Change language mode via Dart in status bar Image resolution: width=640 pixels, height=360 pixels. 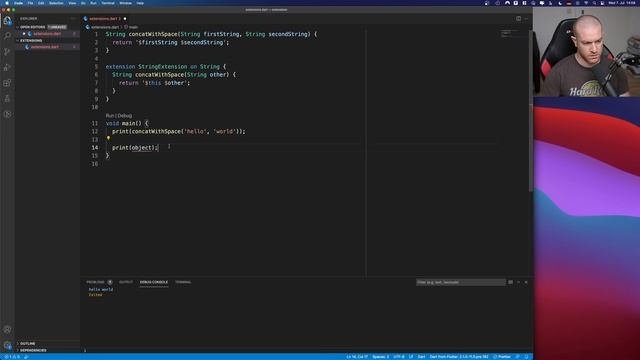[422, 357]
